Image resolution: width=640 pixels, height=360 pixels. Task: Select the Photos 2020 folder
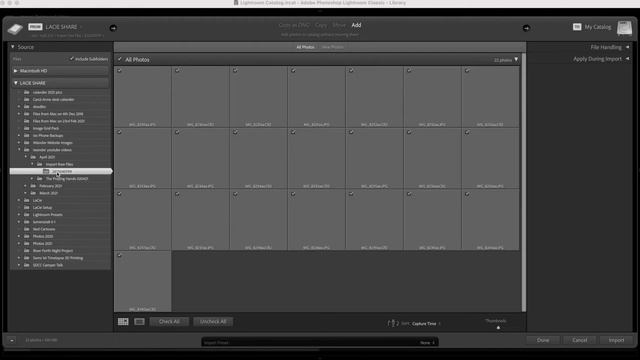point(43,236)
